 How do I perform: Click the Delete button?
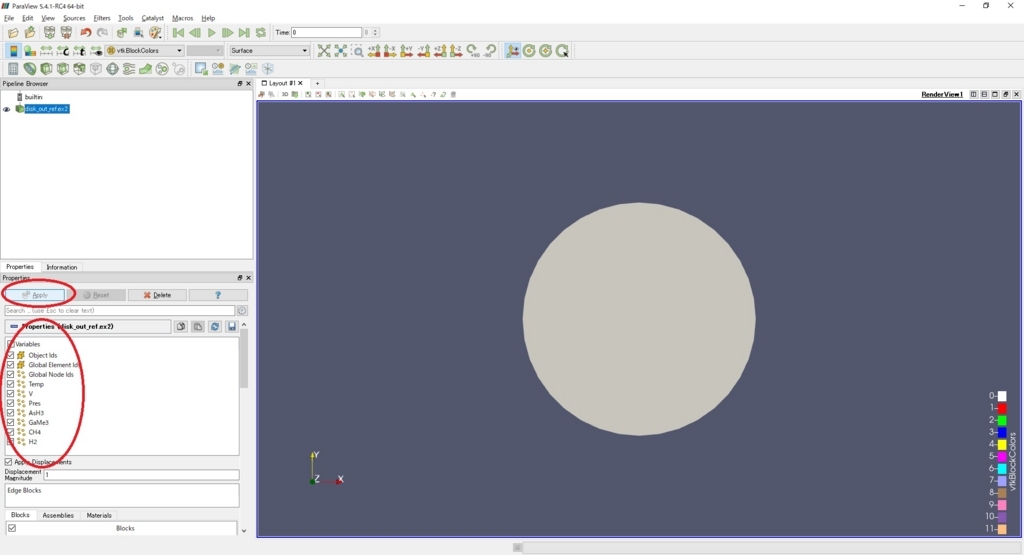(157, 295)
